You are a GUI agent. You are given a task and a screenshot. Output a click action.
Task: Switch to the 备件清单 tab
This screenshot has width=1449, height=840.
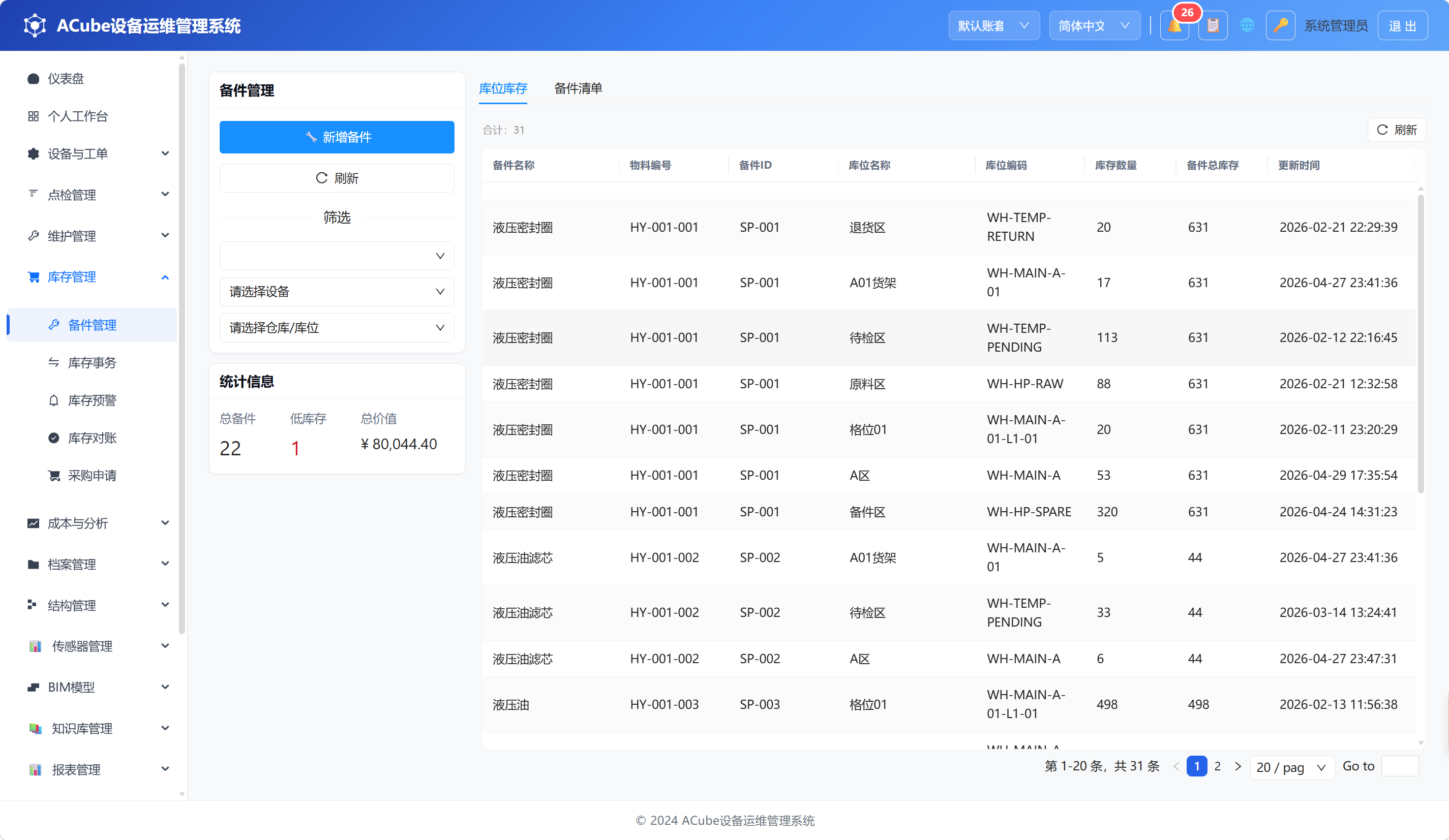tap(578, 88)
